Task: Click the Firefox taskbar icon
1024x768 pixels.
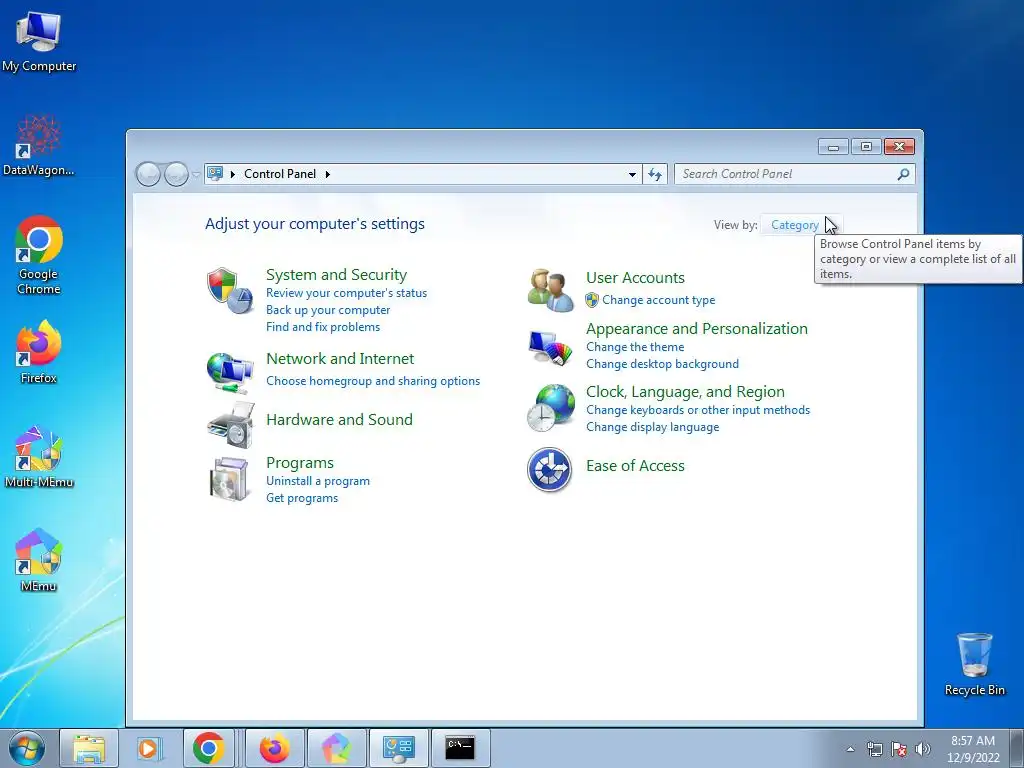Action: click(x=274, y=748)
